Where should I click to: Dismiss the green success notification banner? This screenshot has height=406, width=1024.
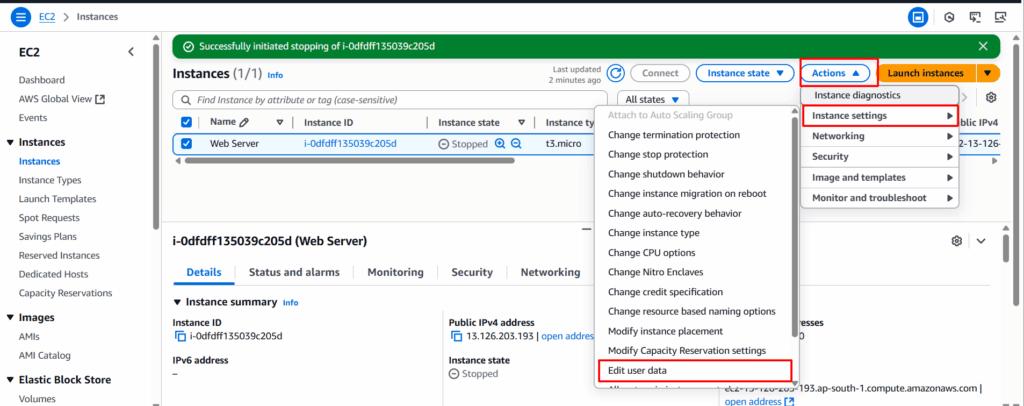pyautogui.click(x=983, y=46)
